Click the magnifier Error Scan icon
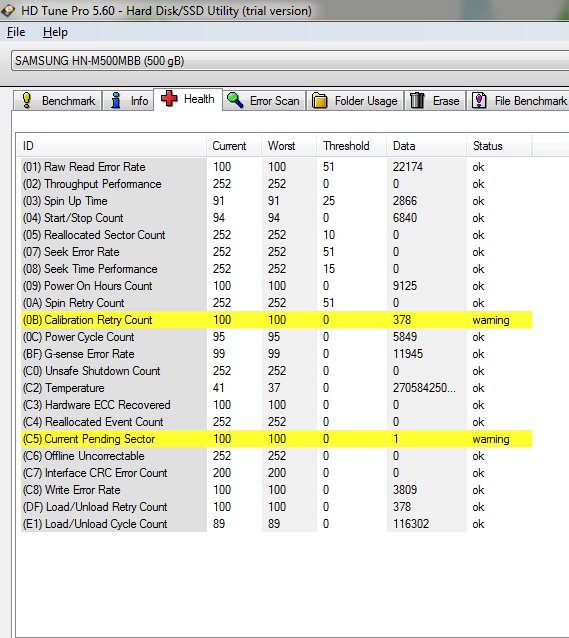This screenshot has height=638, width=569. [235, 100]
